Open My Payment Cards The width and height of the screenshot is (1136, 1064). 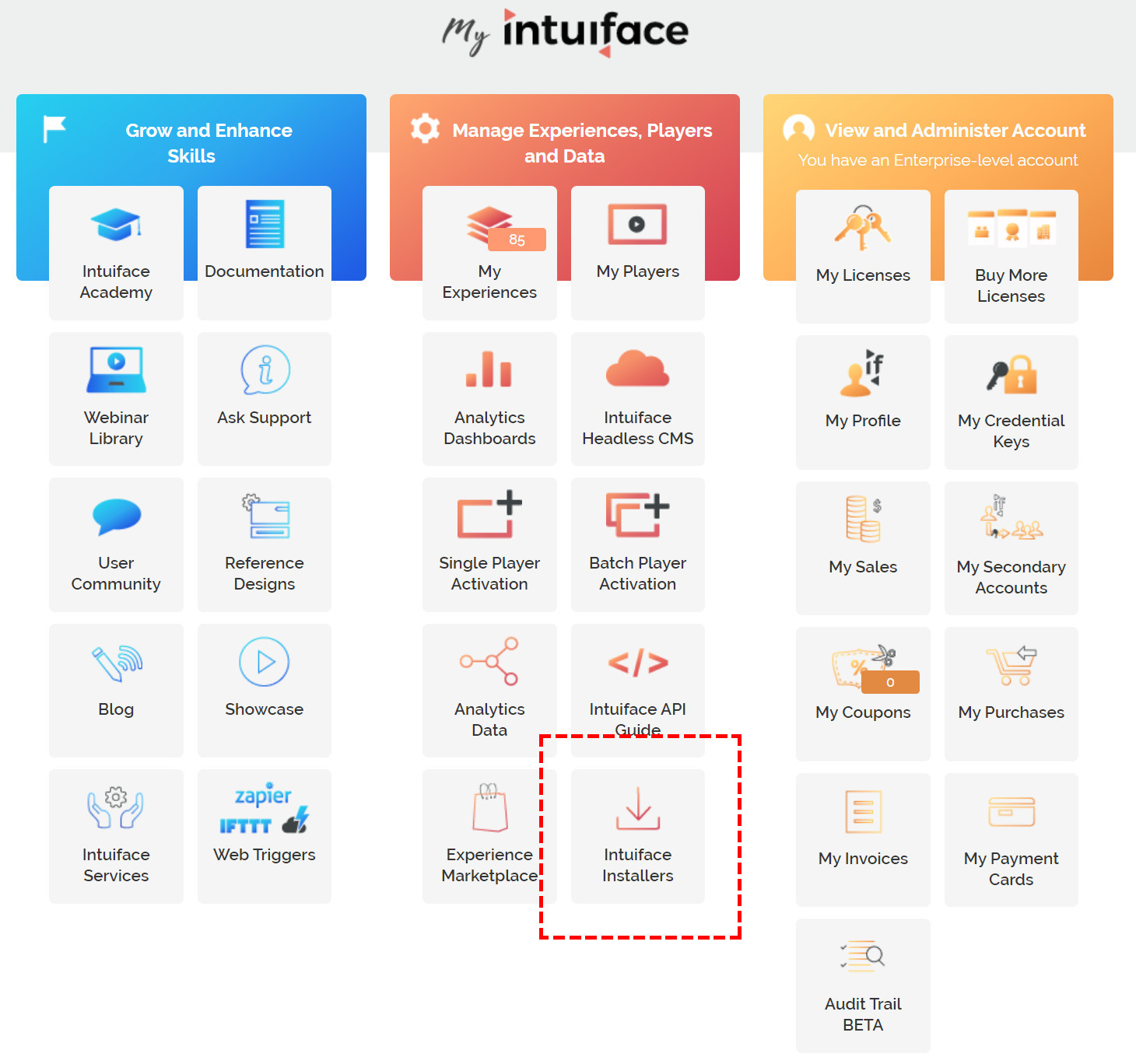(1012, 840)
